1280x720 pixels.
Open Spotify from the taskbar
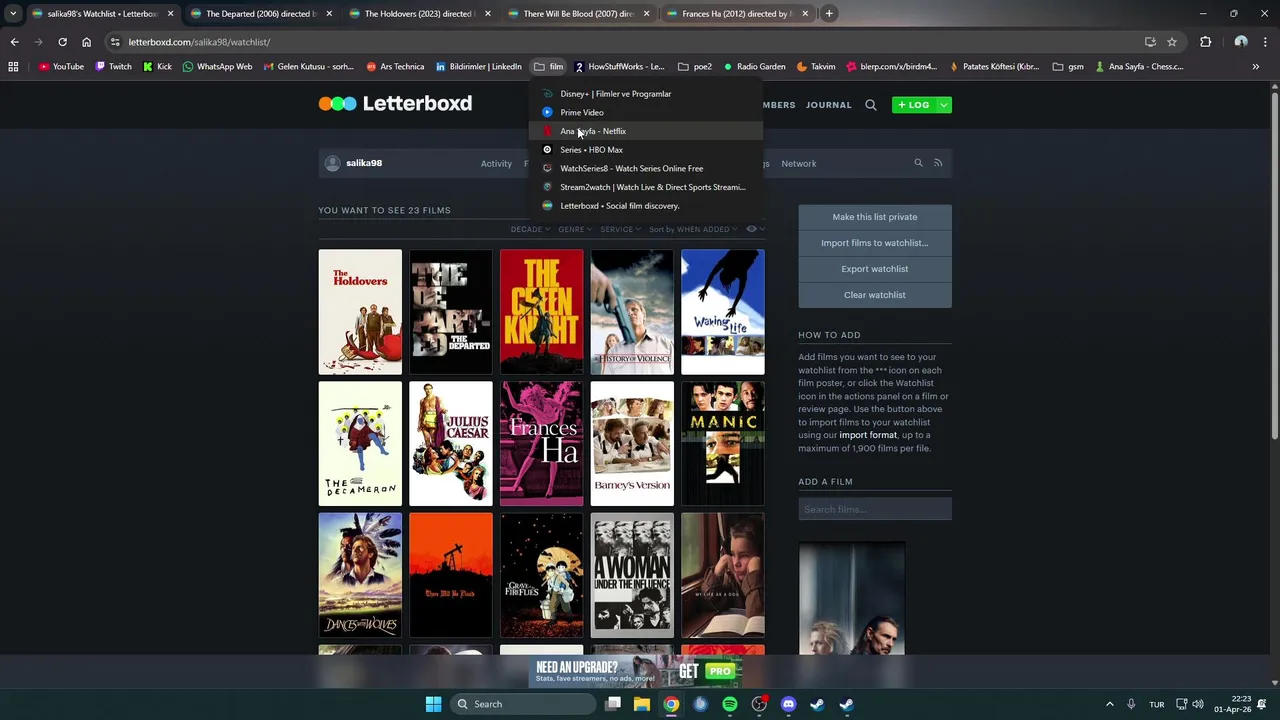[730, 704]
